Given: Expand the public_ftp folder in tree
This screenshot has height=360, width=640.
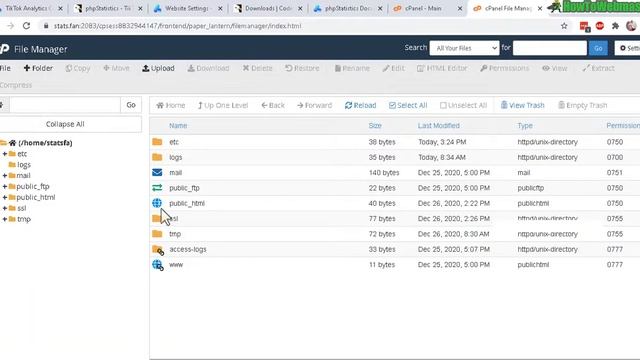Looking at the screenshot, I should point(5,187).
